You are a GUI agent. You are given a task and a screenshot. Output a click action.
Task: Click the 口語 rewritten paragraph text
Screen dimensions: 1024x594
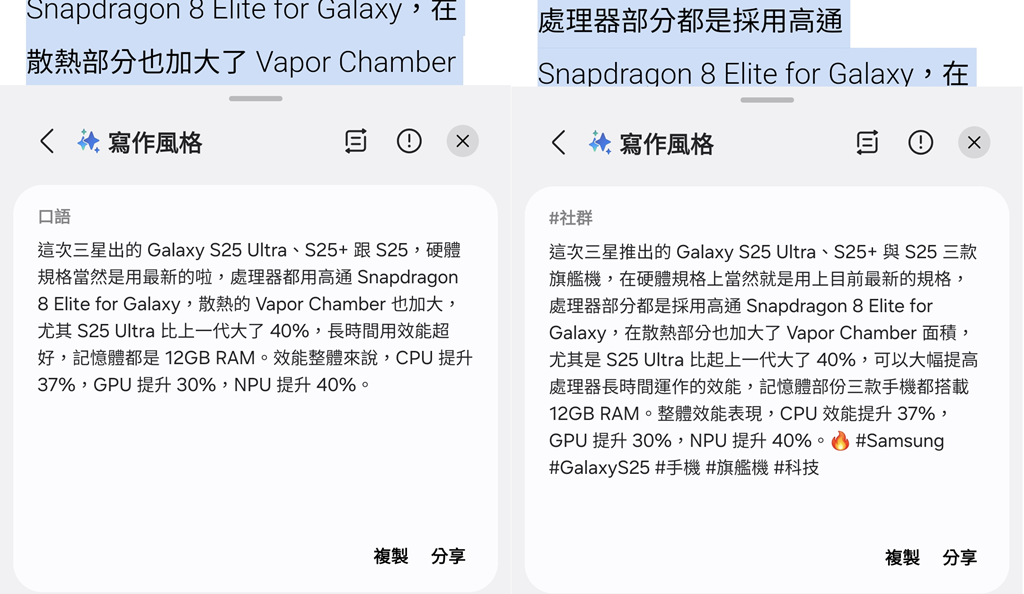[x=255, y=317]
